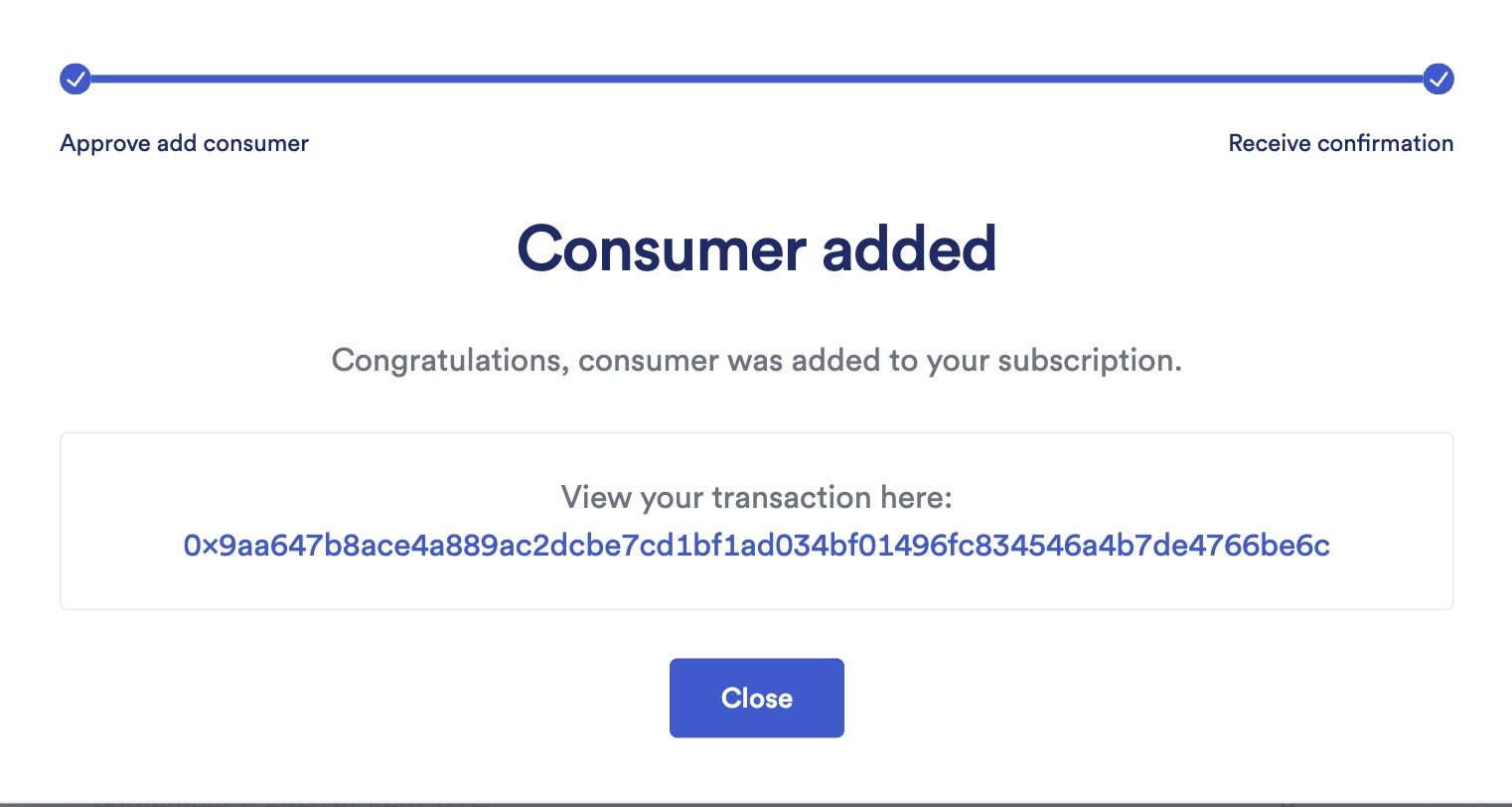Click the blue progress bar between steps
The height and width of the screenshot is (807, 1512).
click(x=756, y=79)
